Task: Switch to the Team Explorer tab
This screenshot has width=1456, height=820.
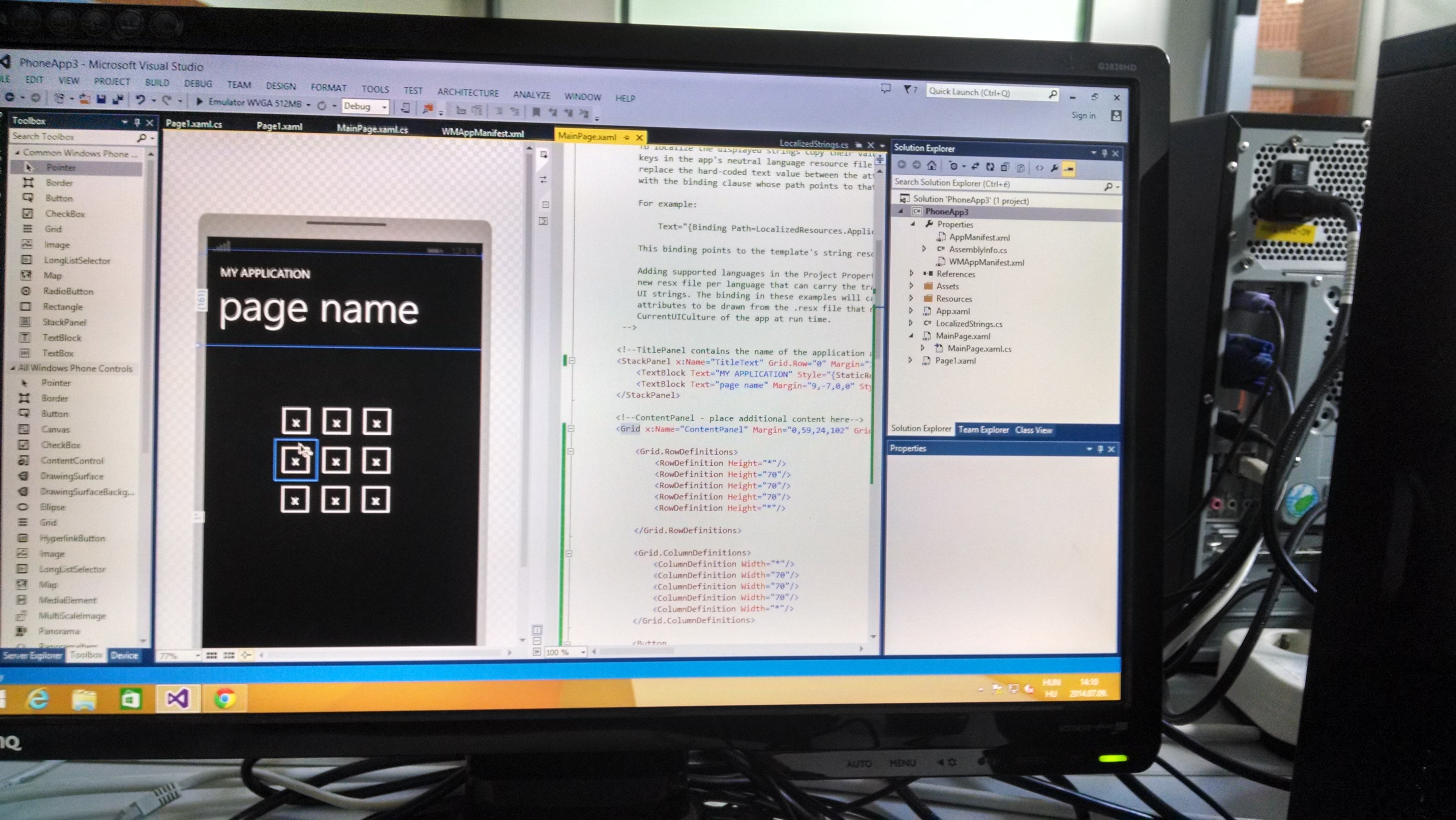Action: (983, 430)
